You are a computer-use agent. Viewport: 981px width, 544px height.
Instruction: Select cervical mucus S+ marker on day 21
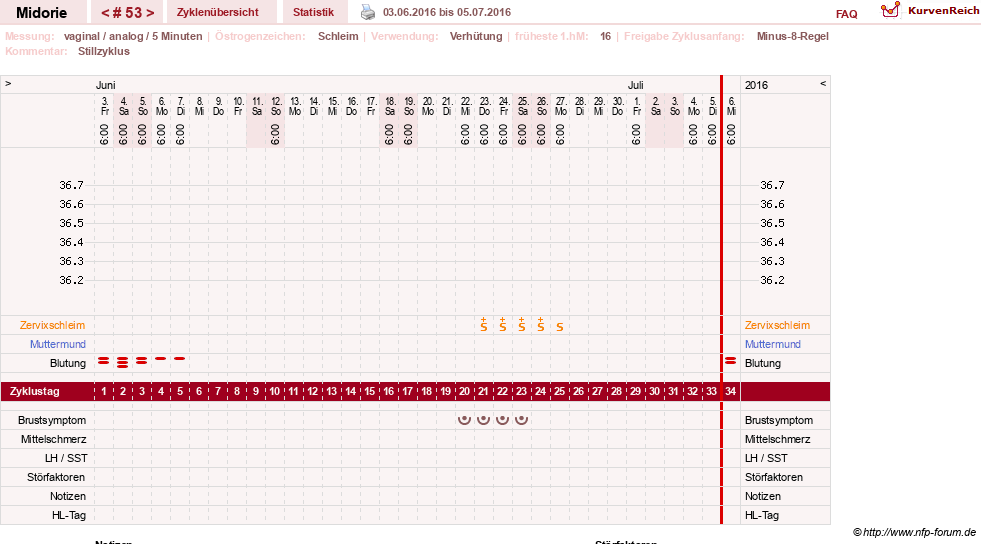pos(484,325)
